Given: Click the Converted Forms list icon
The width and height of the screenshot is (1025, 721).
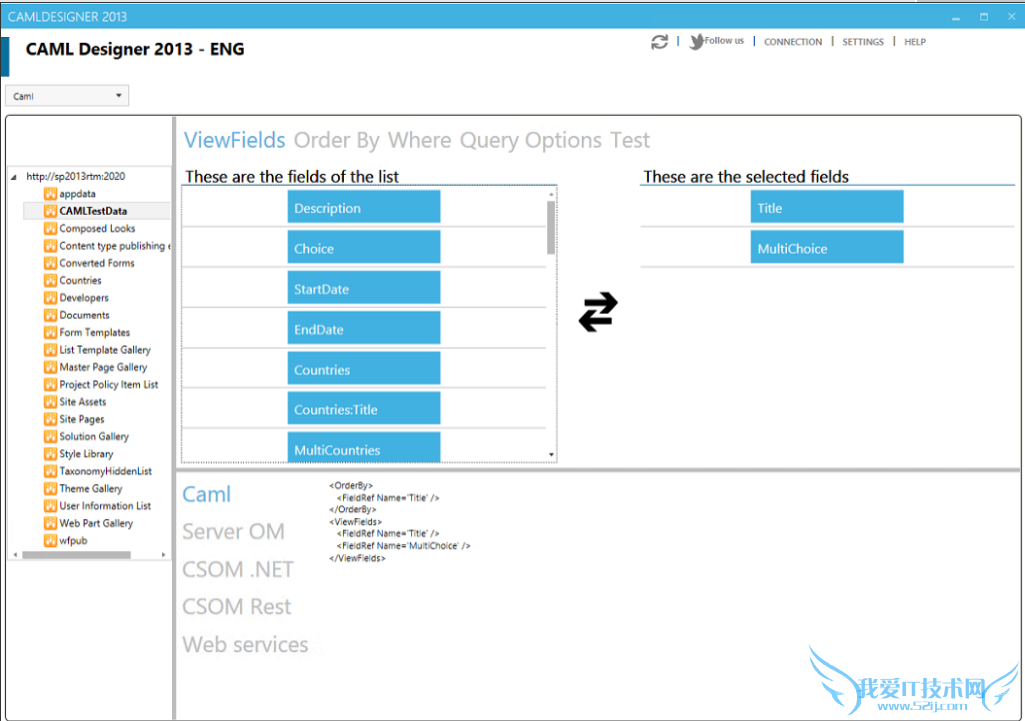Looking at the screenshot, I should point(50,263).
